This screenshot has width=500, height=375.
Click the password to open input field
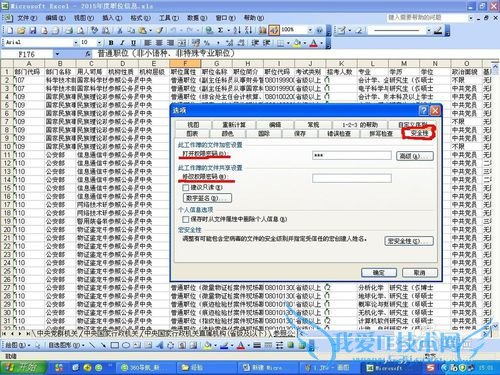point(352,155)
